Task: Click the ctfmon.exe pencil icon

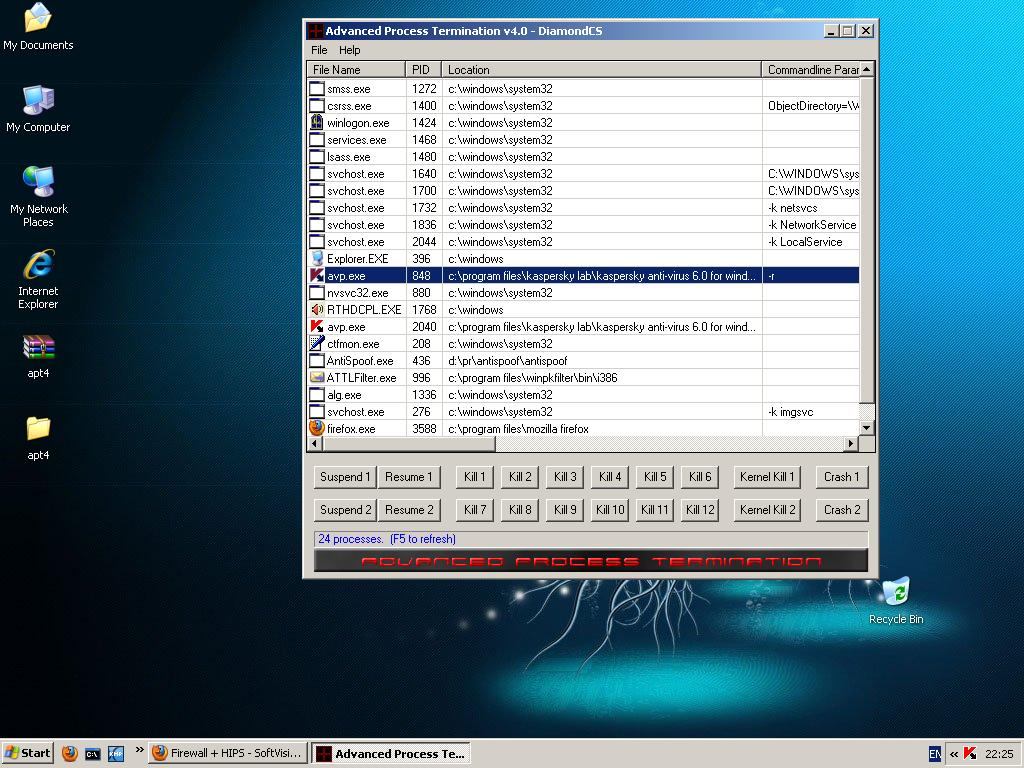Action: point(317,344)
